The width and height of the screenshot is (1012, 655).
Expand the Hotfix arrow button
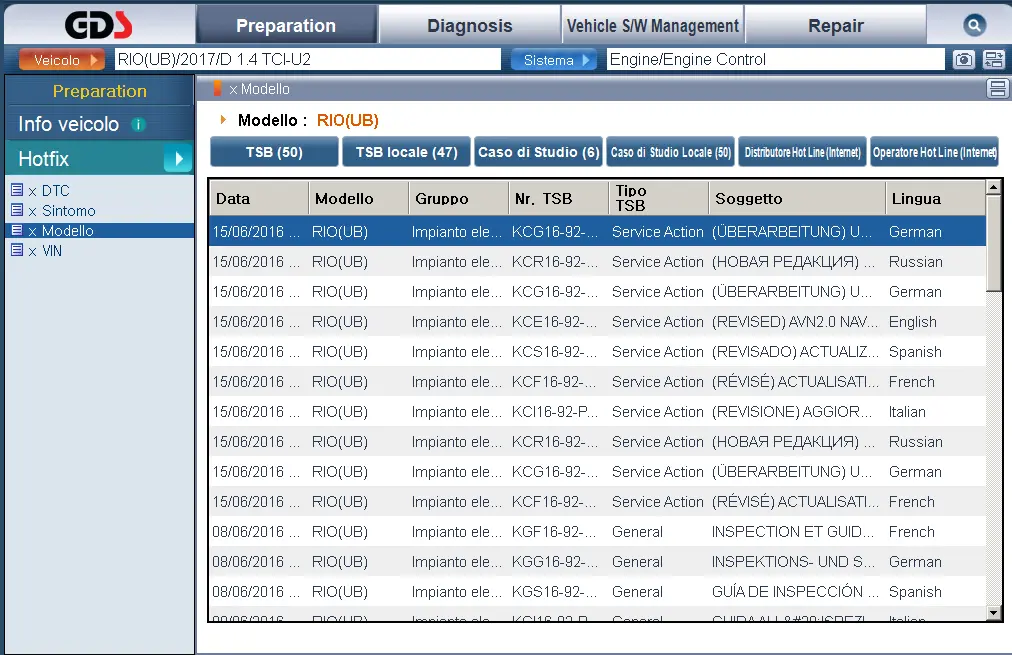point(178,159)
